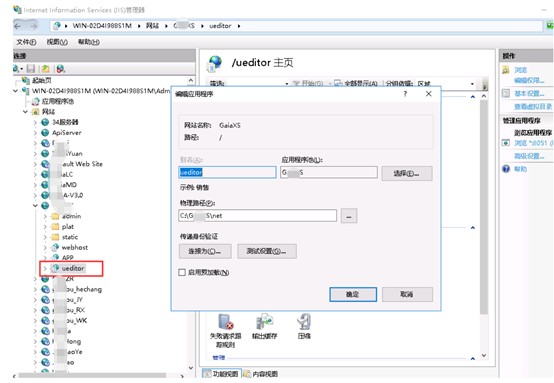Click the Up folder icon in Connections toolbar
The image size is (554, 383).
pos(45,69)
